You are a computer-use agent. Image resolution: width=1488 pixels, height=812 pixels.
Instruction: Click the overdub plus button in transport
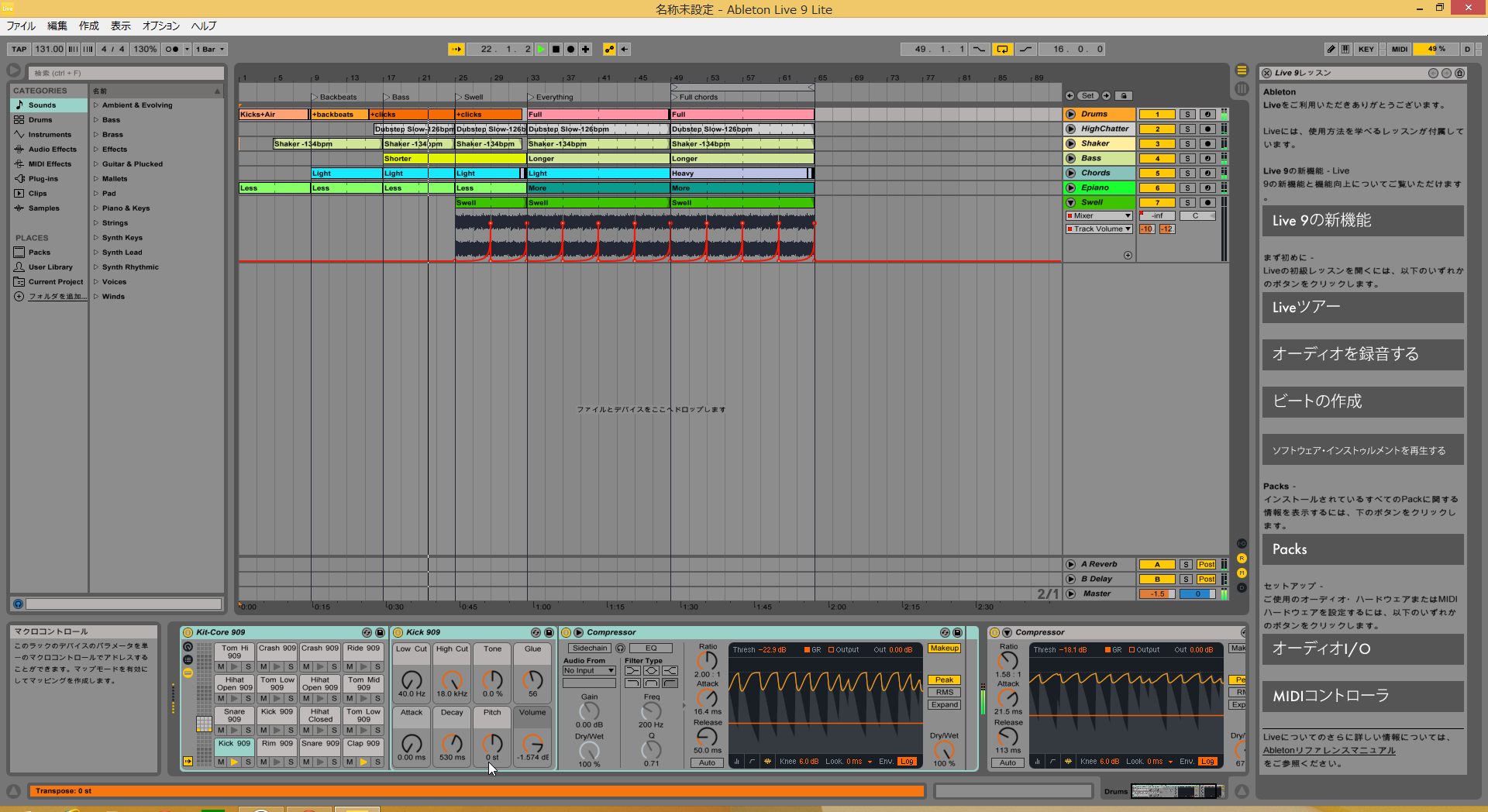[585, 49]
